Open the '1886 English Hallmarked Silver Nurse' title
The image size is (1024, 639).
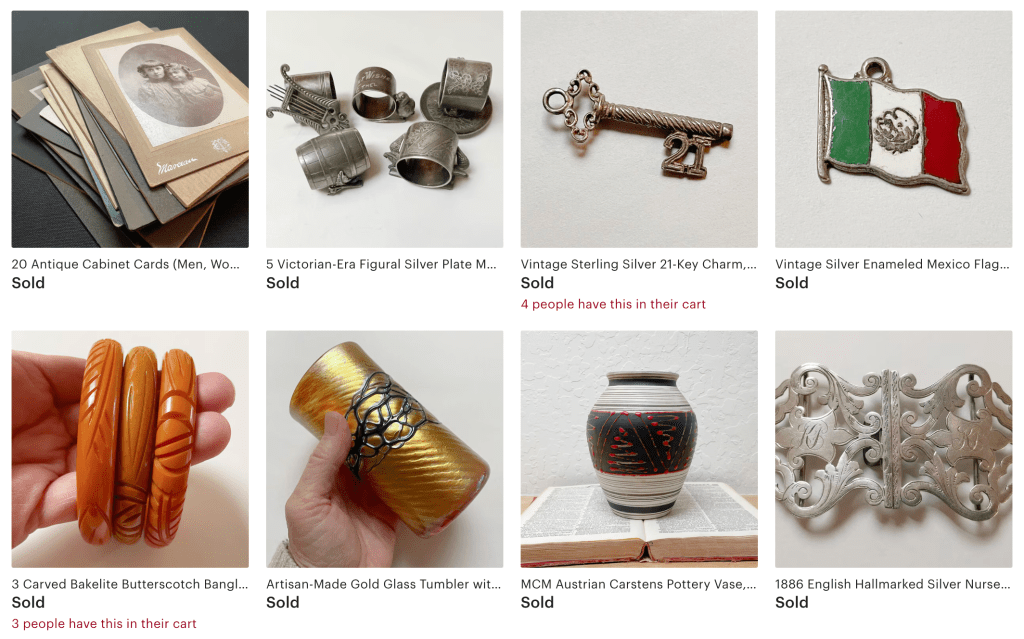893,585
